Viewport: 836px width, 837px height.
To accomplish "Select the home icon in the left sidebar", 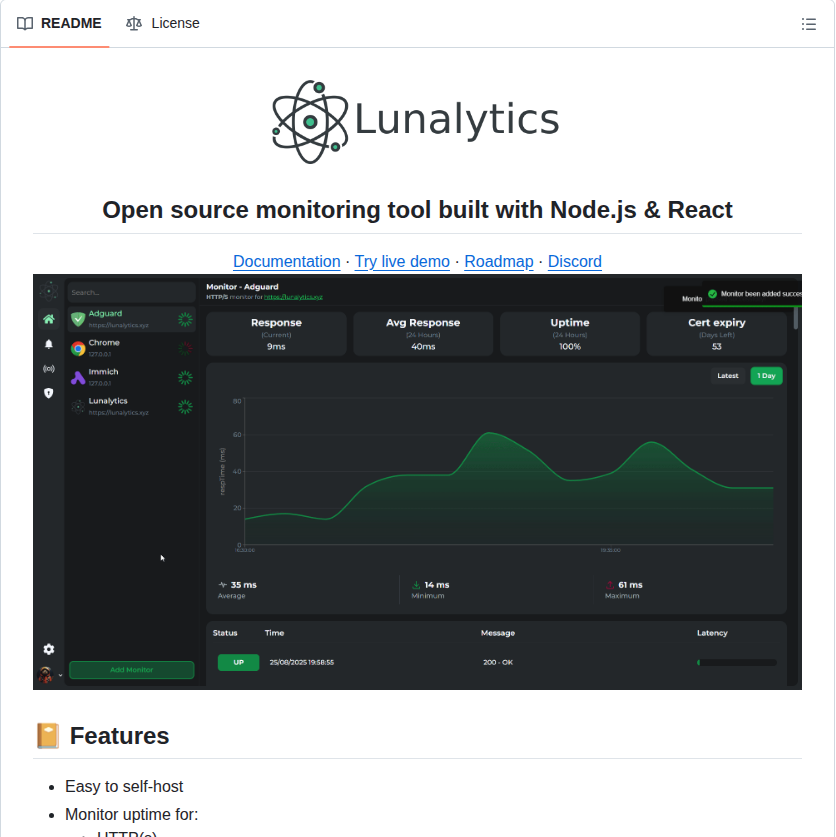I will 48,318.
